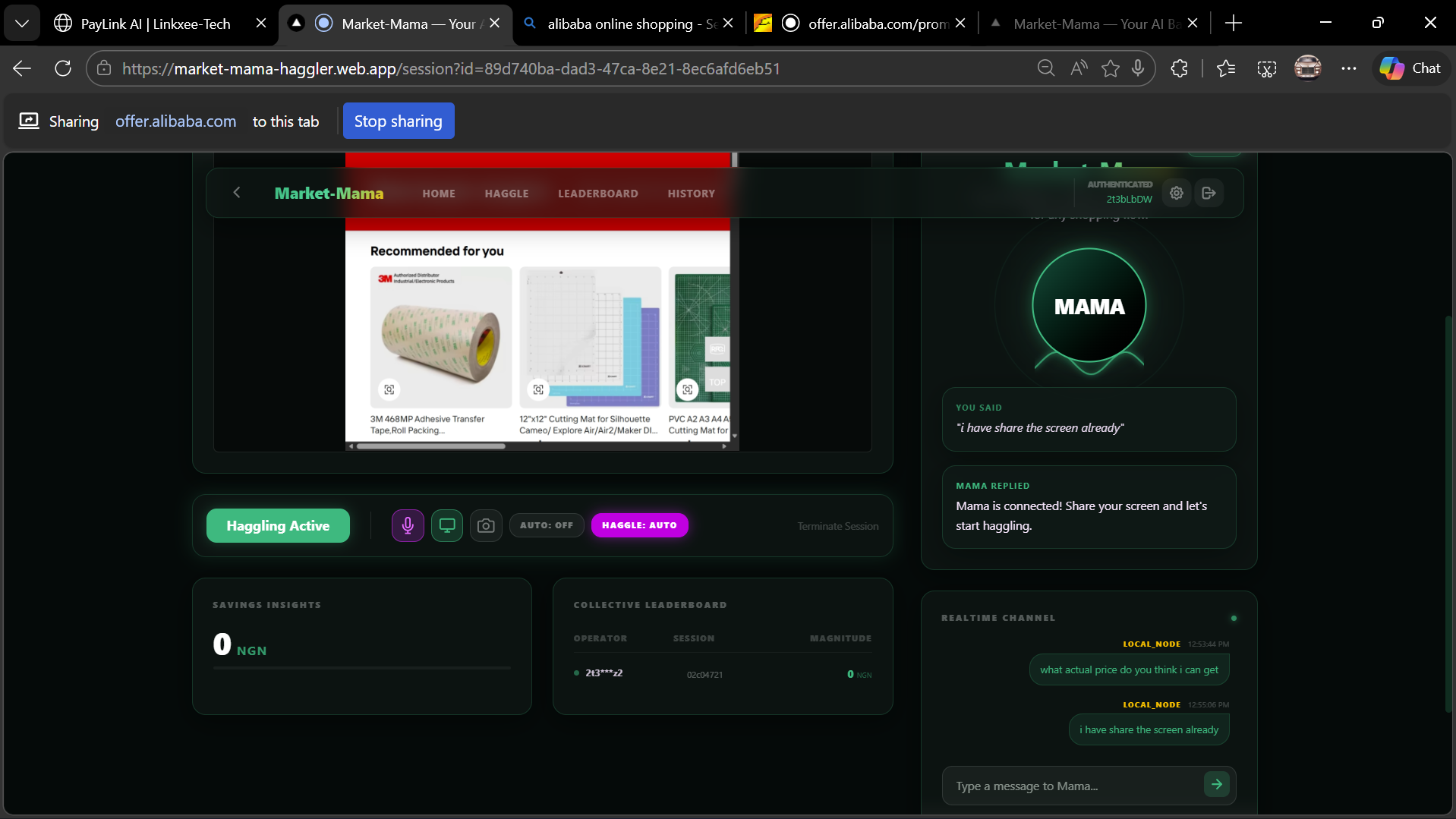Close the PayLink AI tab

[261, 24]
